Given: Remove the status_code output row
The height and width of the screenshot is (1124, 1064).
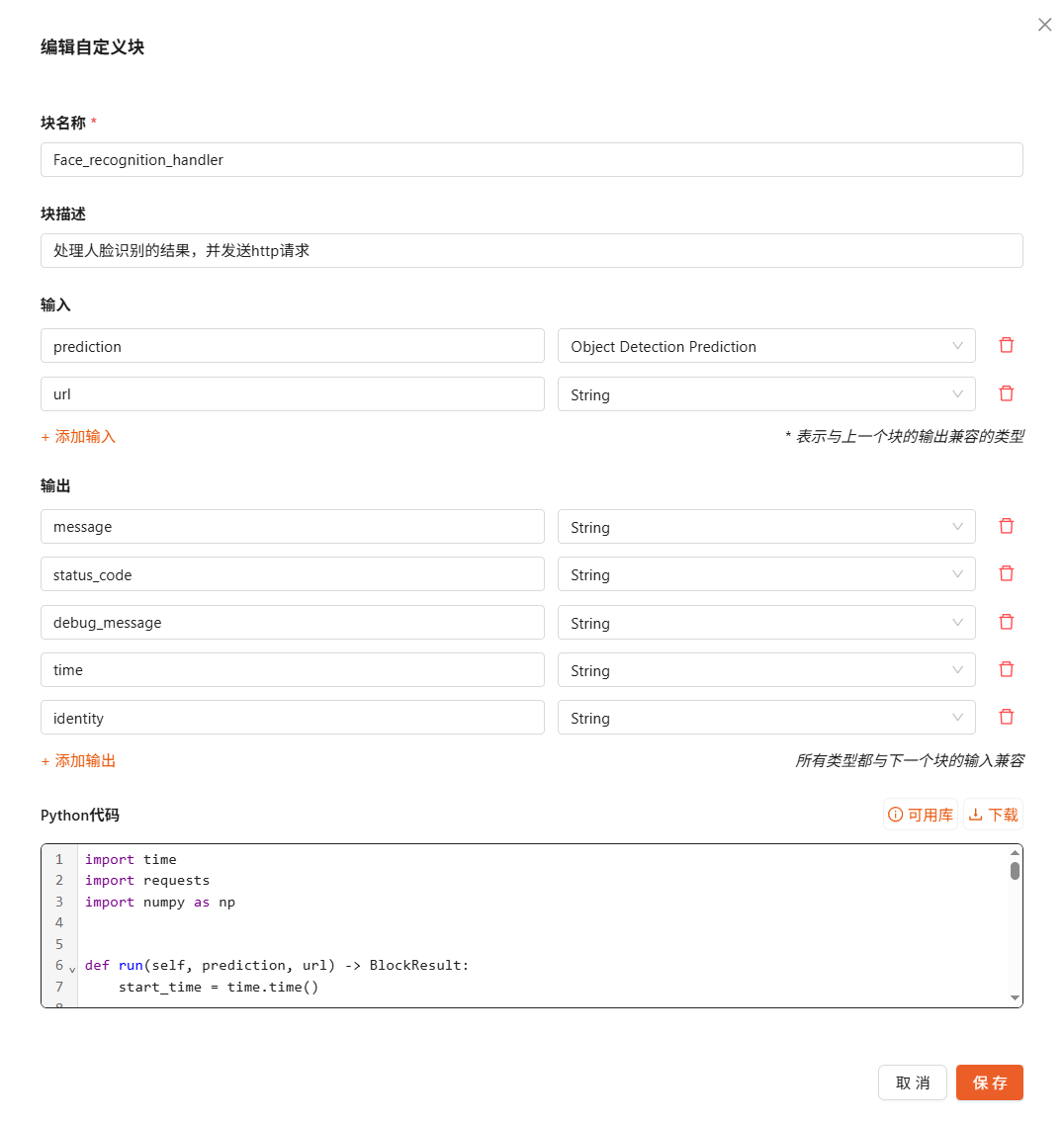Looking at the screenshot, I should pyautogui.click(x=1006, y=573).
